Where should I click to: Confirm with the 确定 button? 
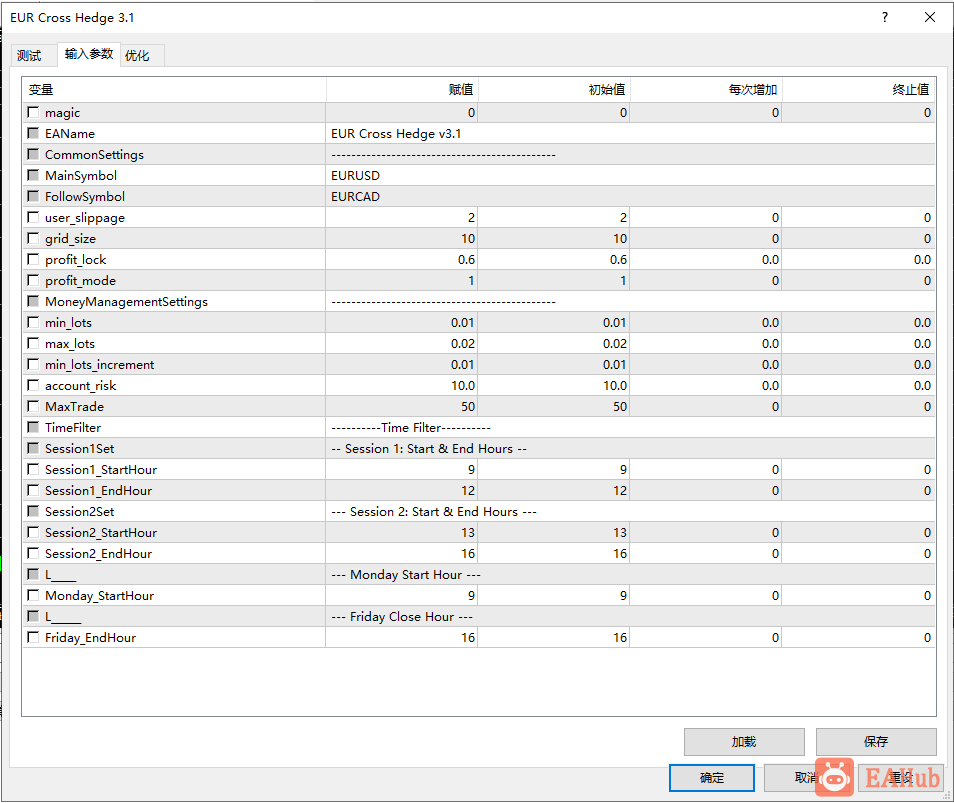pos(712,777)
